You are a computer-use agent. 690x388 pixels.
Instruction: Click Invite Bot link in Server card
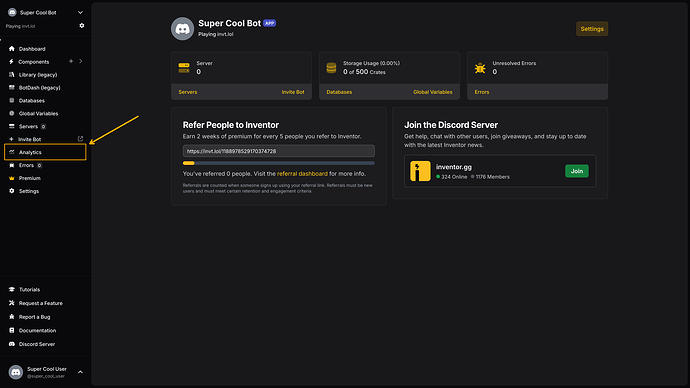pyautogui.click(x=293, y=92)
